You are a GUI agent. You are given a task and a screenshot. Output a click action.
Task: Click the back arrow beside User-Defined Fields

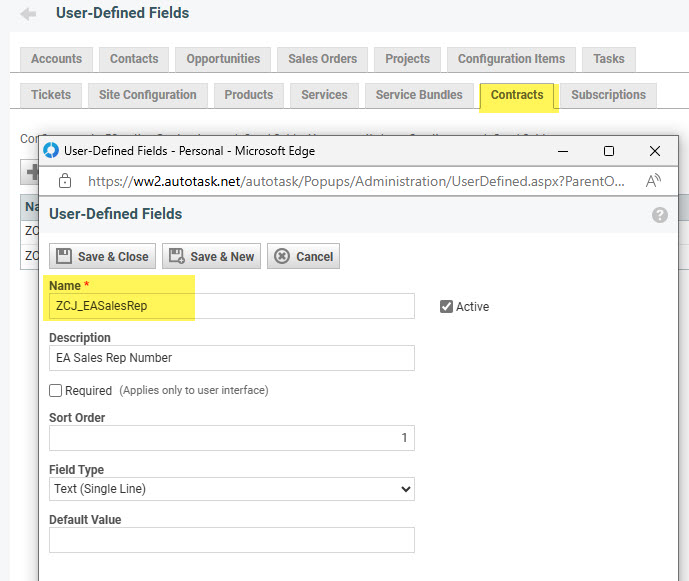28,14
